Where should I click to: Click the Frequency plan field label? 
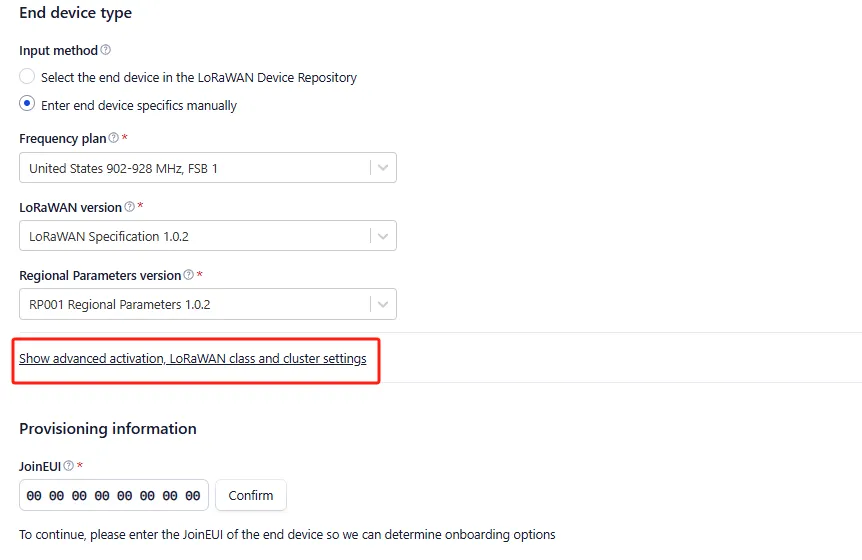62,139
